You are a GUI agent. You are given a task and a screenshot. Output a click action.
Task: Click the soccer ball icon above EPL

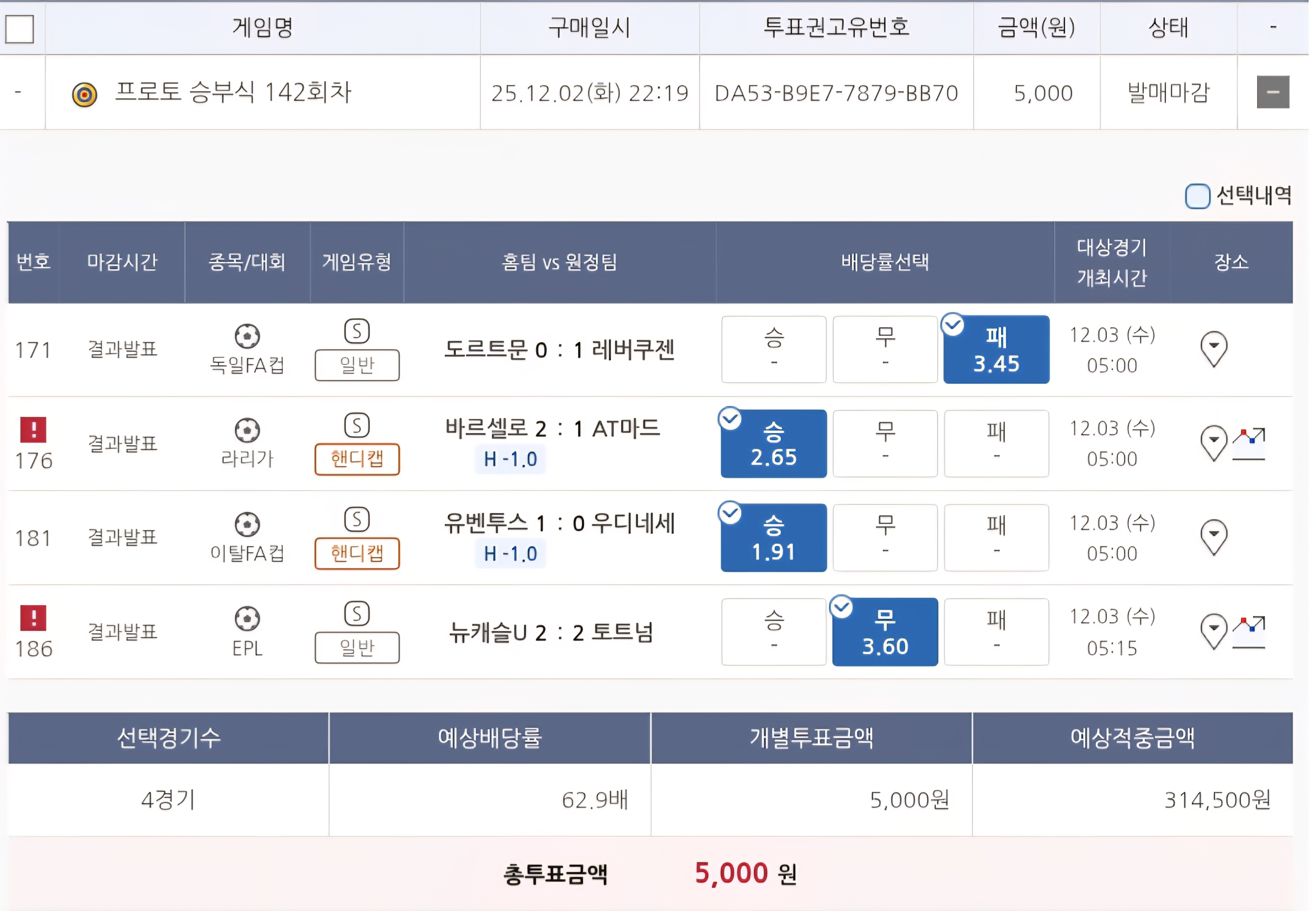pos(247,618)
